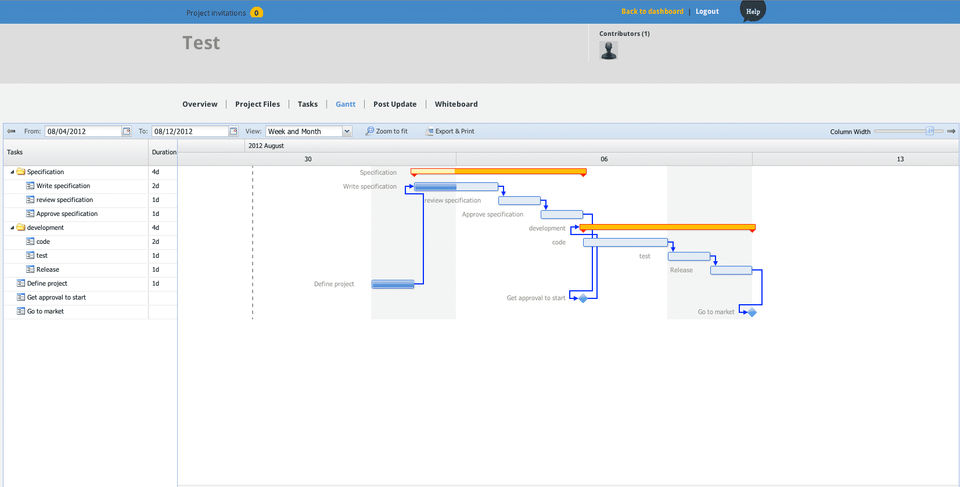The image size is (960, 487).
Task: Select the Release task Gantt bar
Action: pyautogui.click(x=731, y=270)
